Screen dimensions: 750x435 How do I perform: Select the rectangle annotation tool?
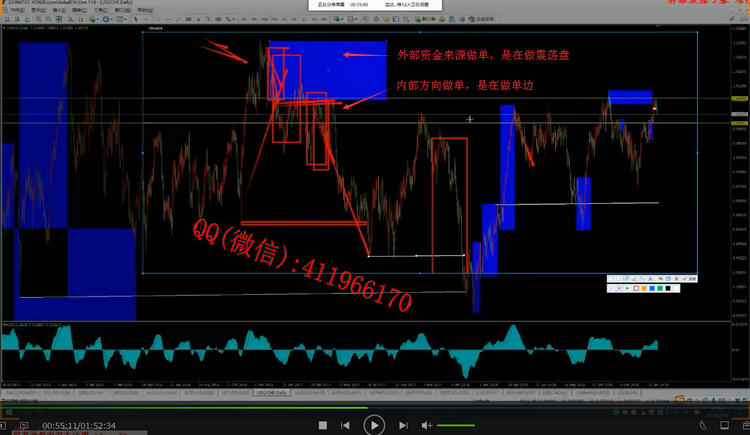click(611, 279)
